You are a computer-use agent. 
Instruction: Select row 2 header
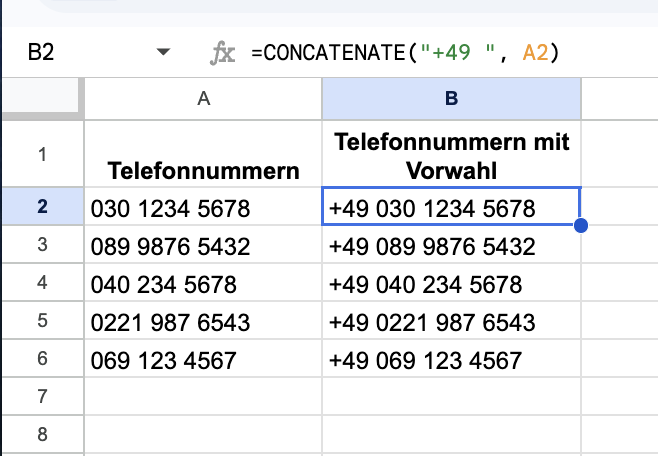tap(42, 207)
